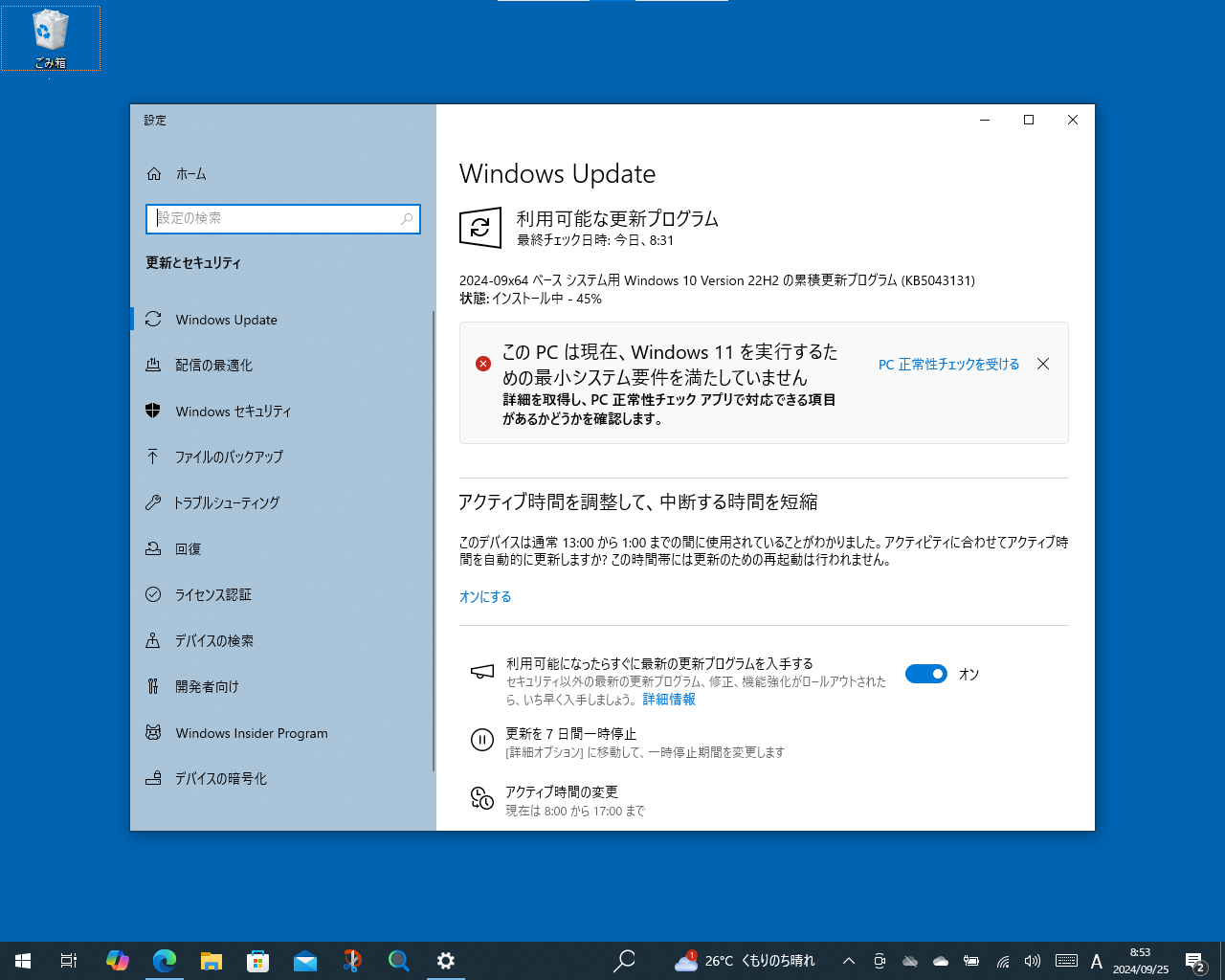Launch Microsoft Edge from the taskbar
This screenshot has width=1225, height=980.
coord(165,960)
